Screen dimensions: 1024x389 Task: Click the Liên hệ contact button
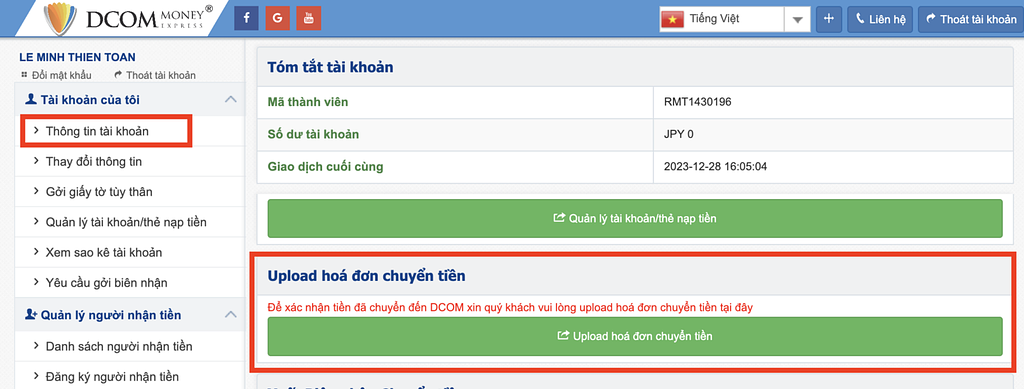[879, 19]
